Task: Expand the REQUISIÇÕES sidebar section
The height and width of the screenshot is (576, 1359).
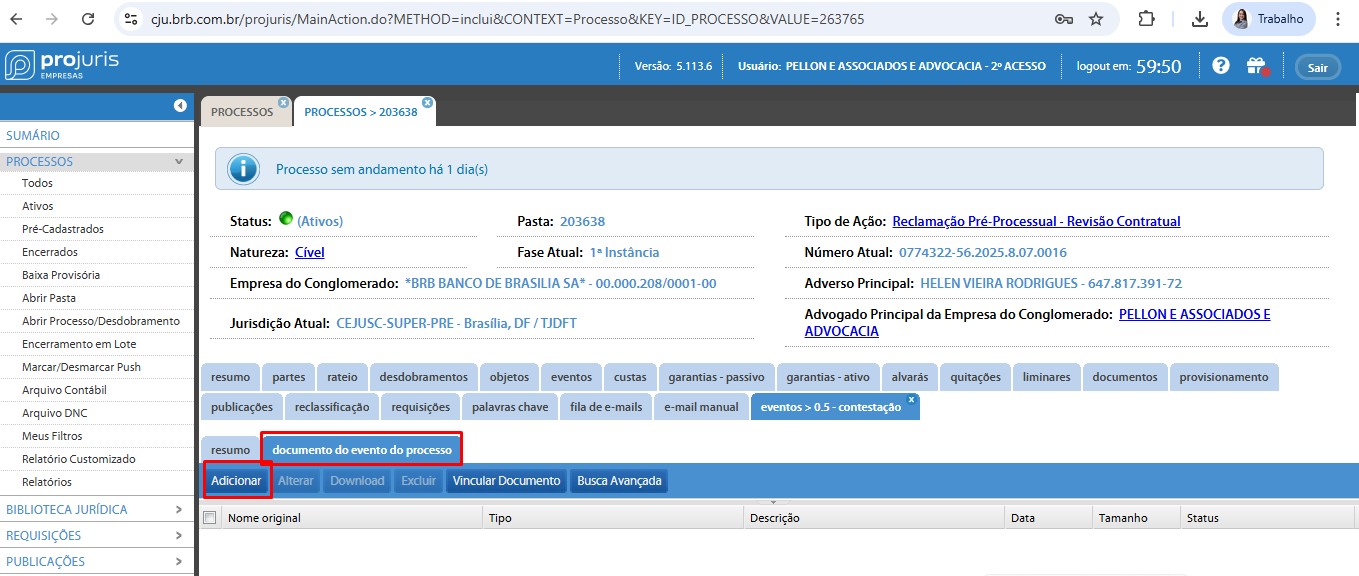Action: [178, 535]
